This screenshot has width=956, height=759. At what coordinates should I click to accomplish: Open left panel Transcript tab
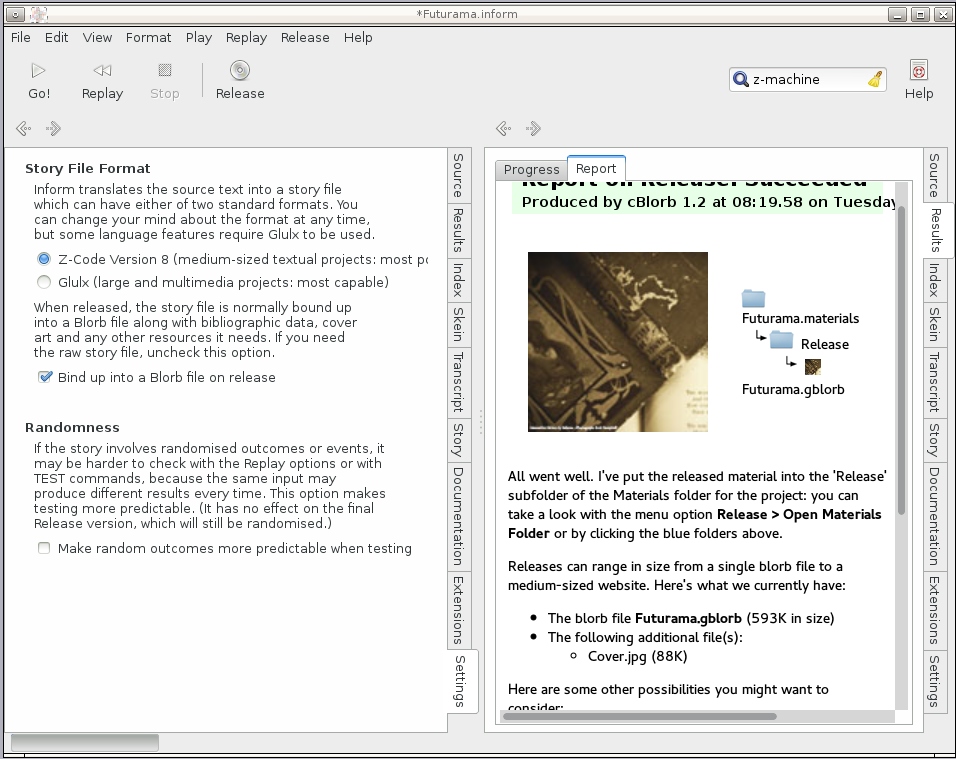point(458,382)
